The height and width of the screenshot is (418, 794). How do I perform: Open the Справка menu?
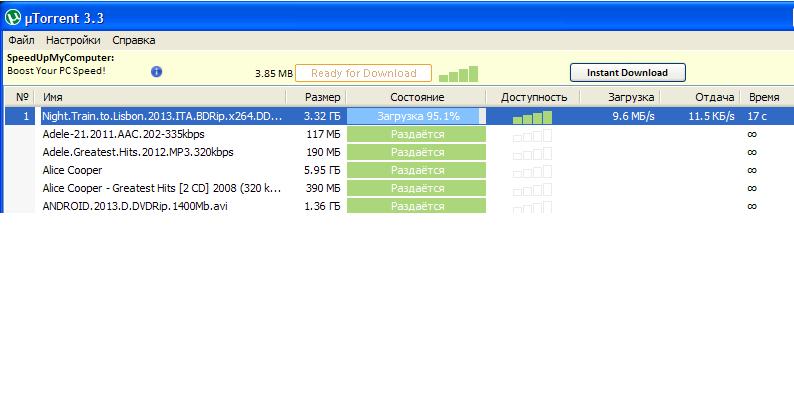click(x=133, y=40)
